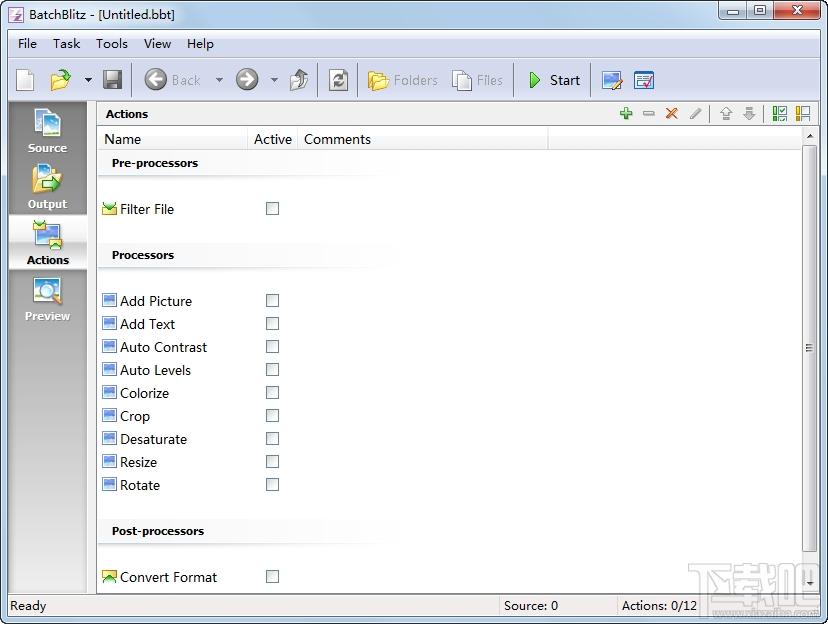Open the task options checklist icon

tap(644, 80)
